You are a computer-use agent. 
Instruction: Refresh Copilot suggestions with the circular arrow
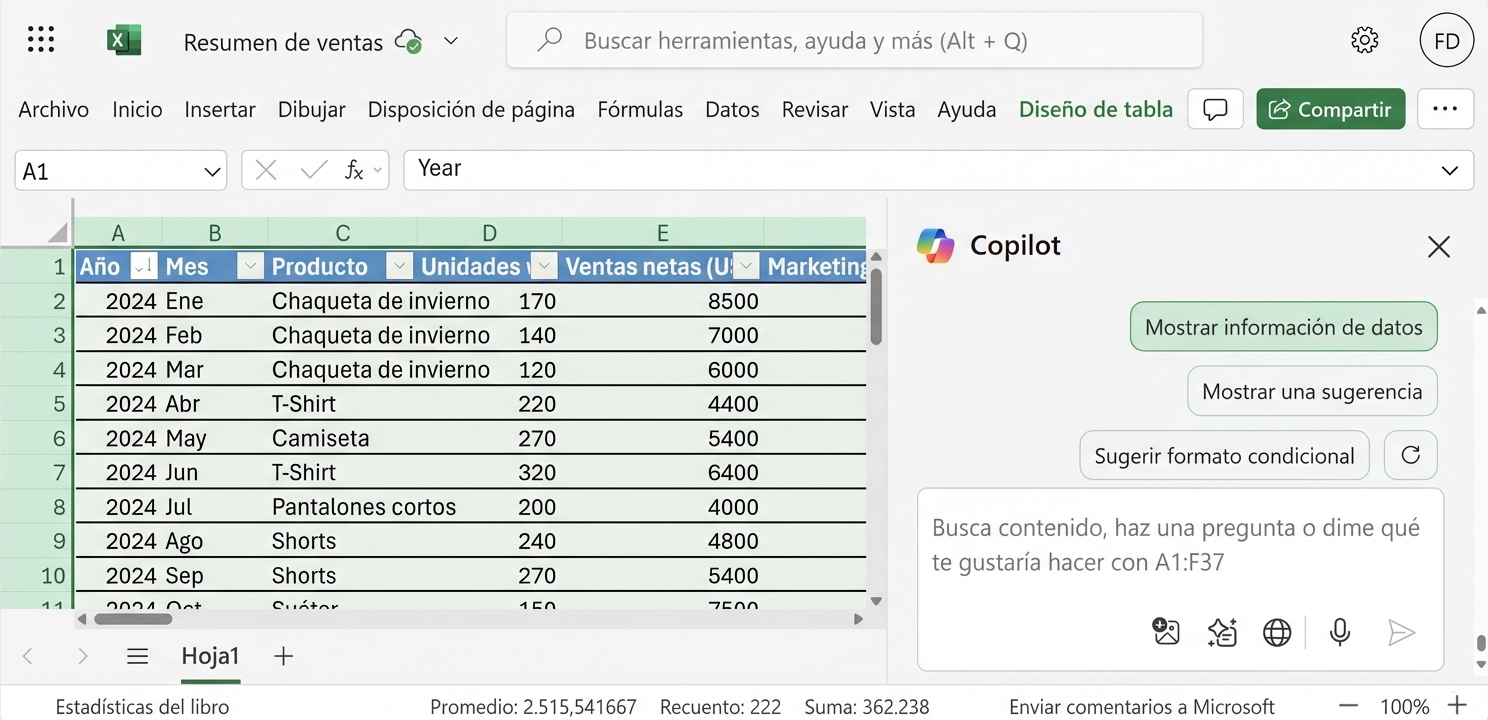(1410, 455)
